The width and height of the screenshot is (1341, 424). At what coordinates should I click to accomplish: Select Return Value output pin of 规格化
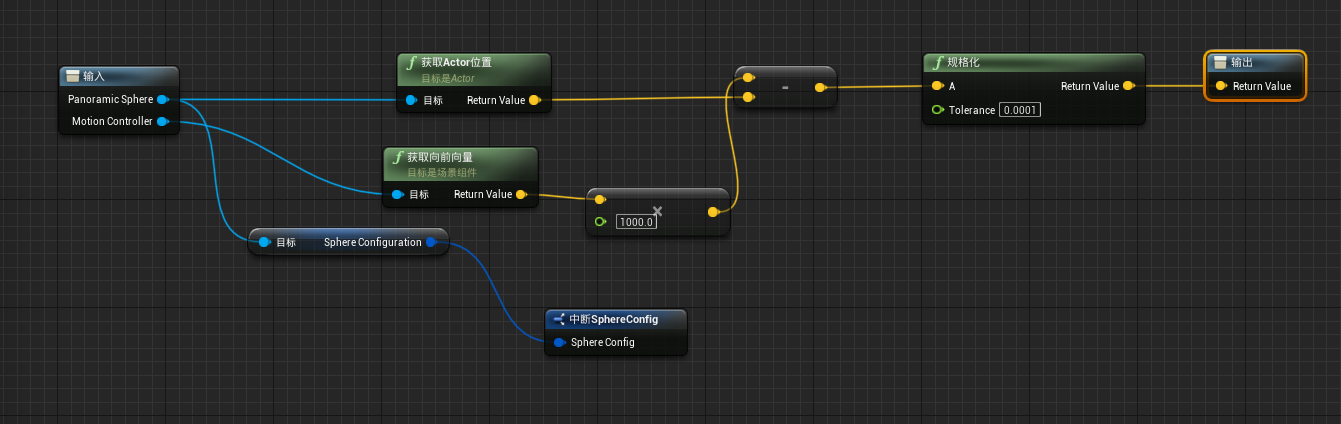click(1128, 86)
